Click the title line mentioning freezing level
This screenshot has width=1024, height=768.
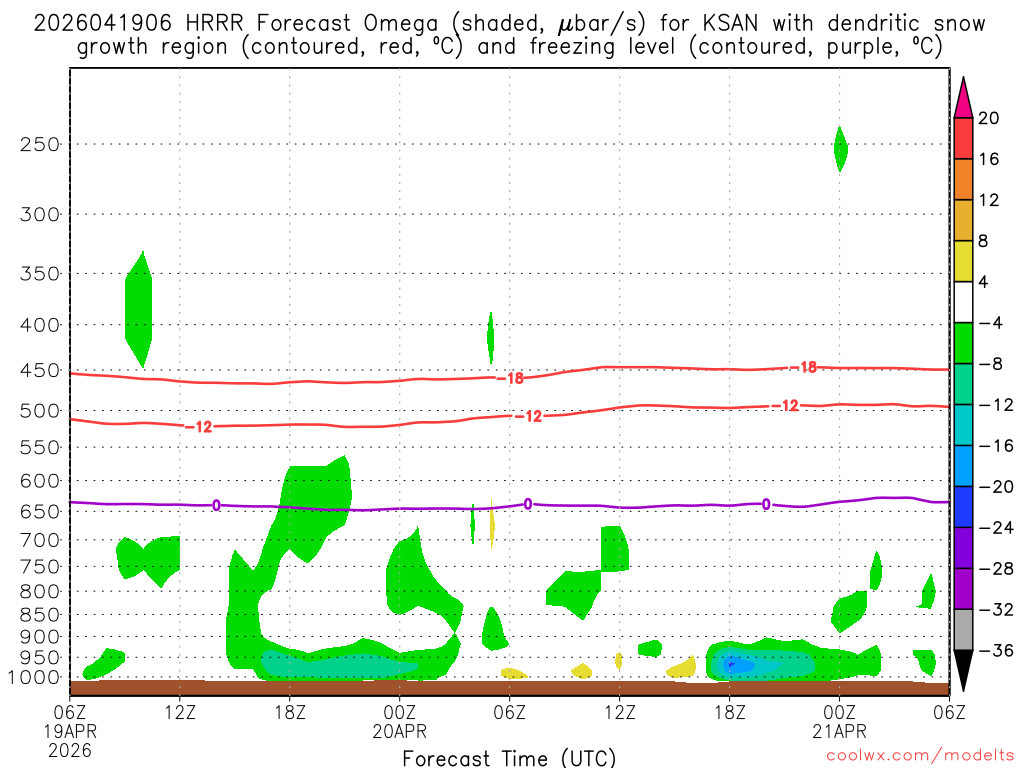(509, 46)
